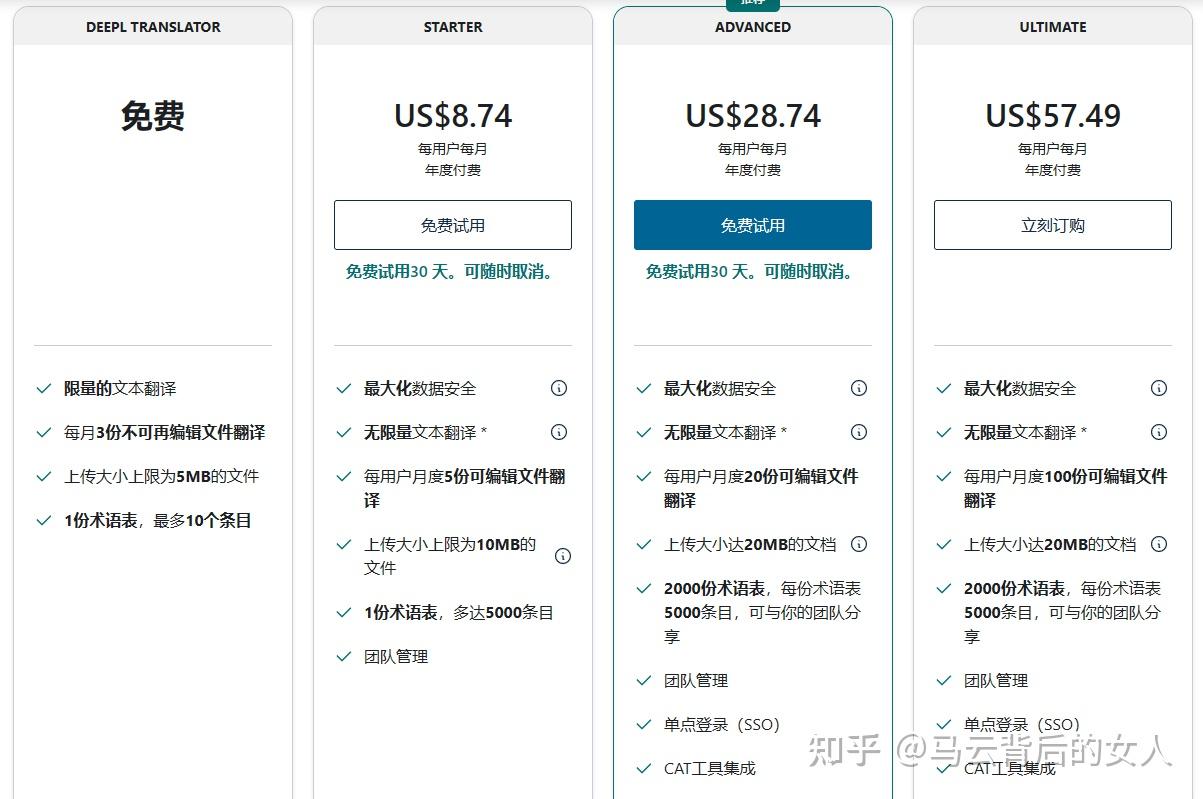Click Ultimate's 2000份术语表 feature text

[x=1063, y=612]
